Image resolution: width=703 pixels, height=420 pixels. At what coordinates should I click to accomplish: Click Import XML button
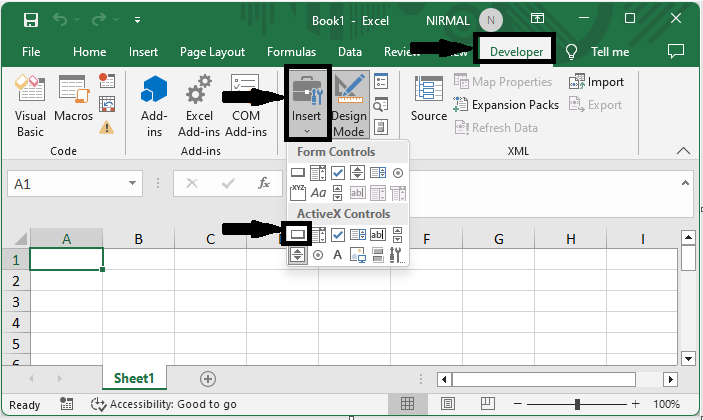tap(596, 82)
